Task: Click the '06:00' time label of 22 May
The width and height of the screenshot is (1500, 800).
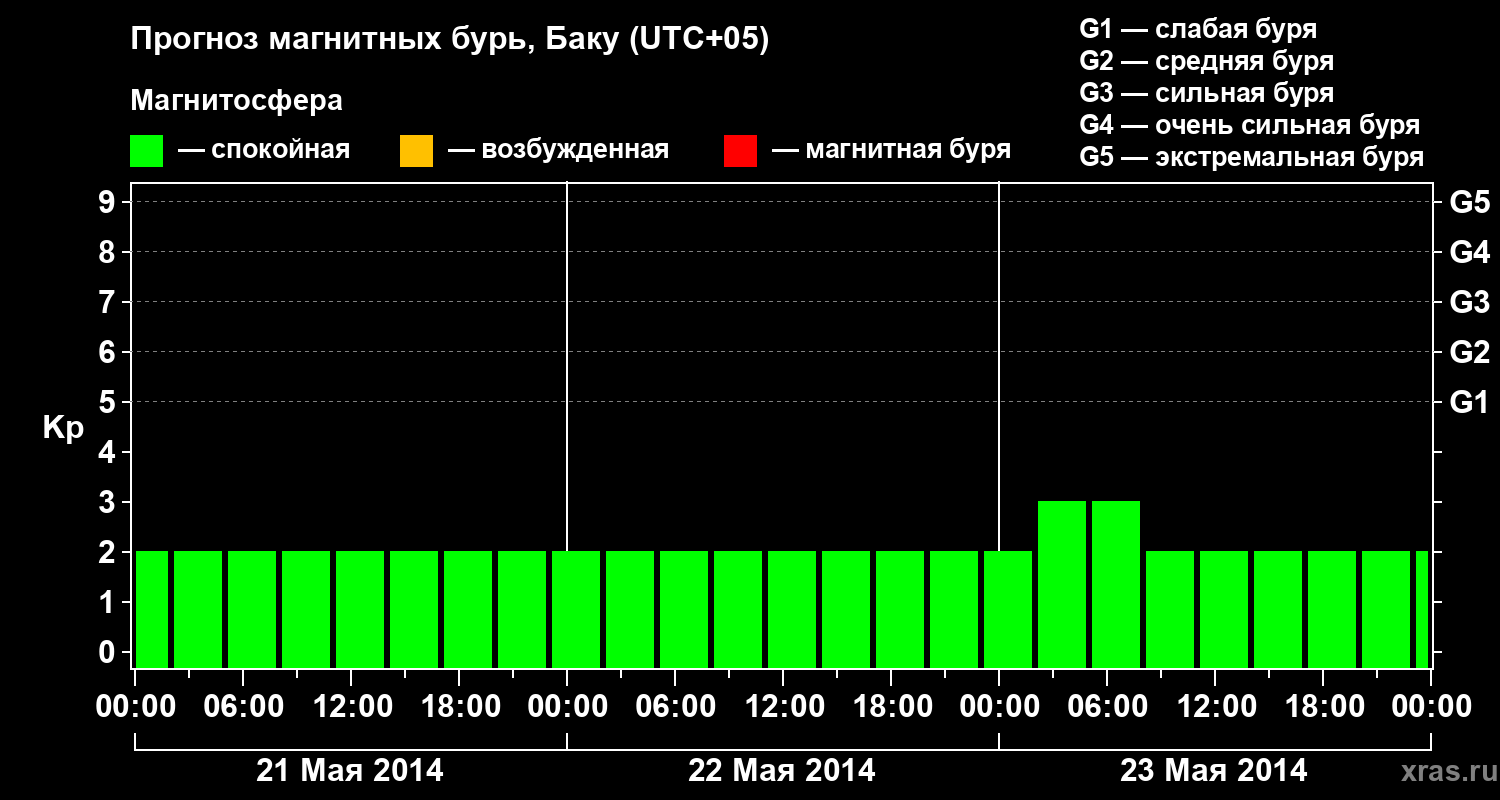Action: 676,707
